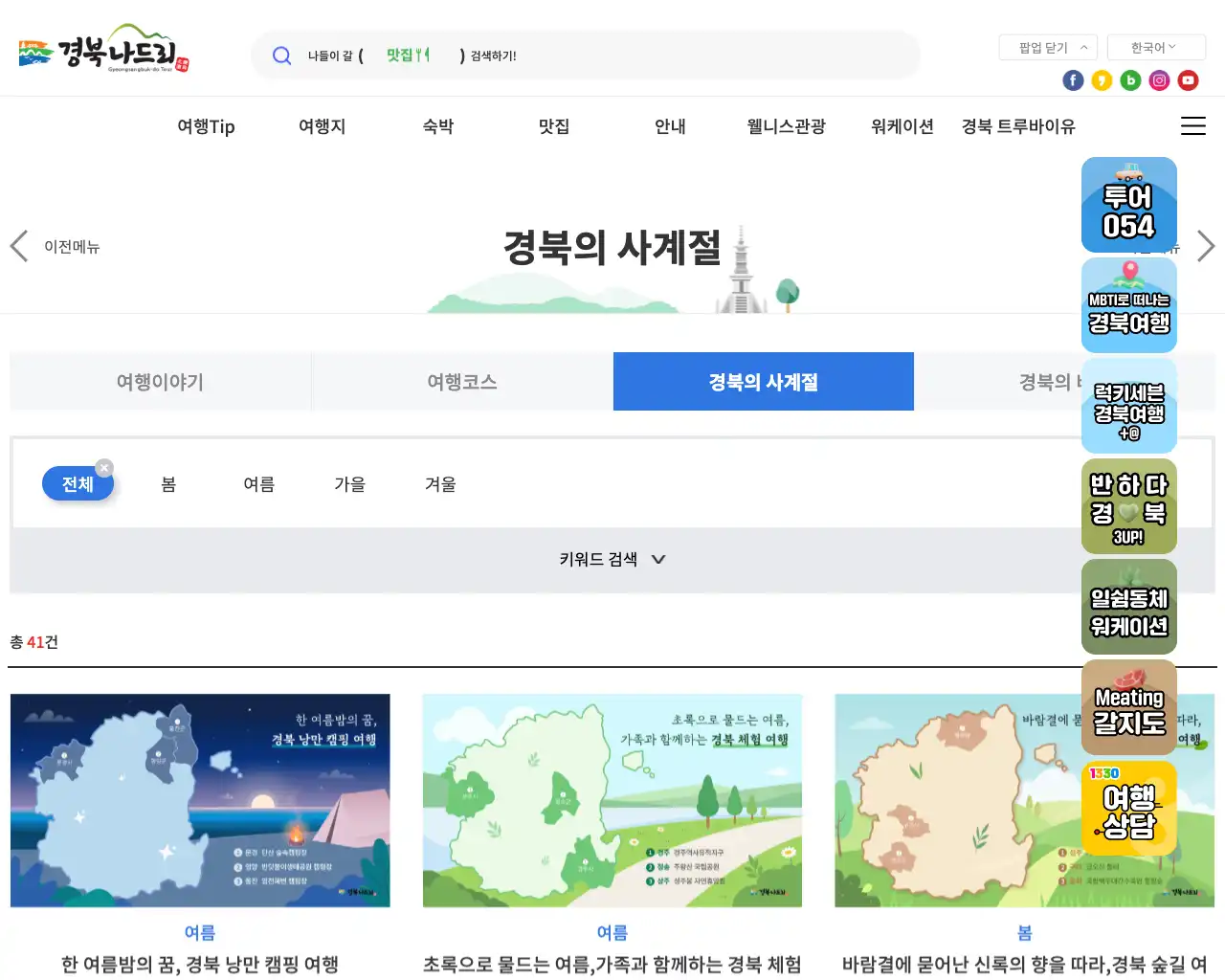Open the 숙박 menu
Viewport: 1225px width, 980px height.
click(x=438, y=126)
